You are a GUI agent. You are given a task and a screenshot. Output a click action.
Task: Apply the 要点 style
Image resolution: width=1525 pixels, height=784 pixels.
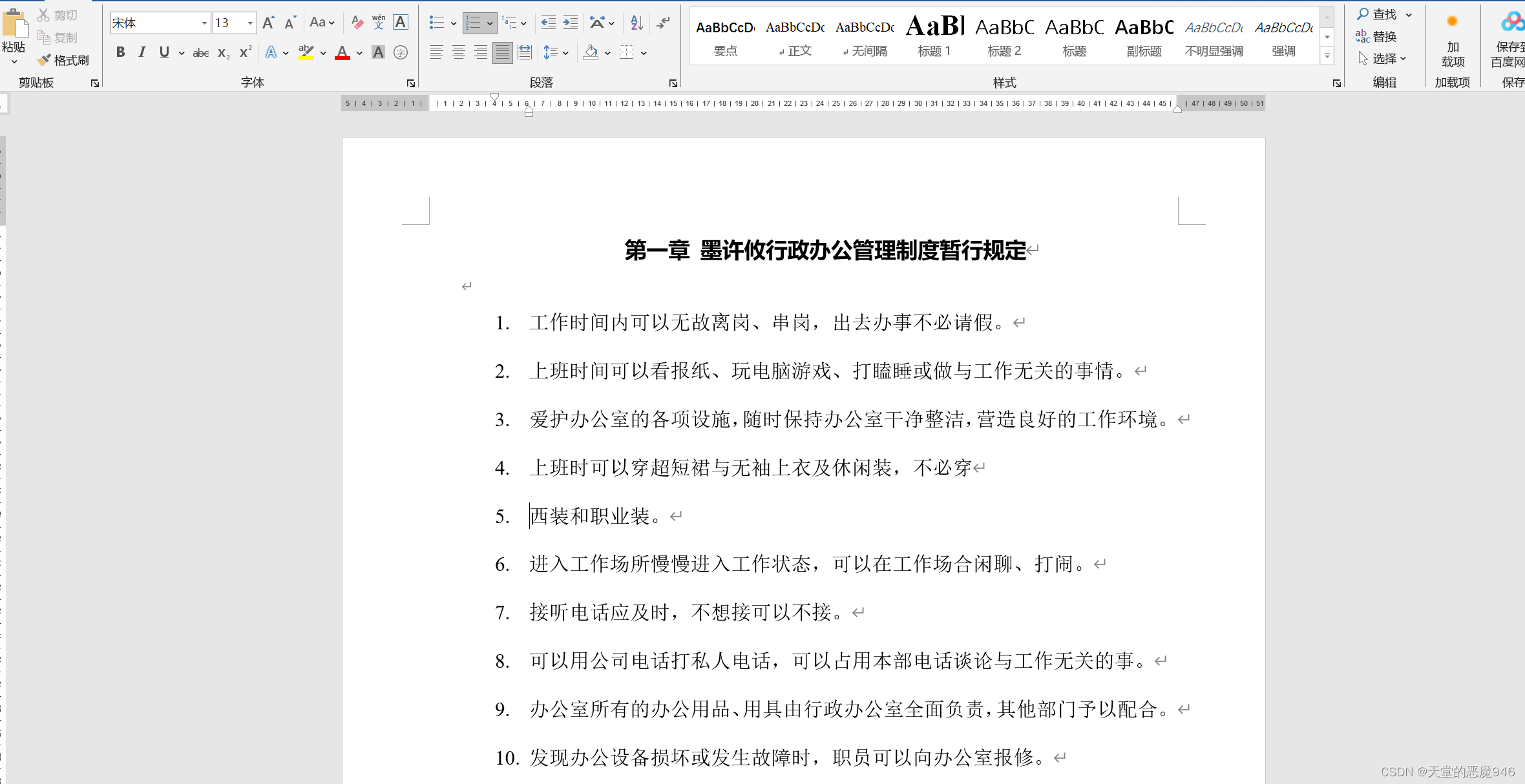click(725, 37)
